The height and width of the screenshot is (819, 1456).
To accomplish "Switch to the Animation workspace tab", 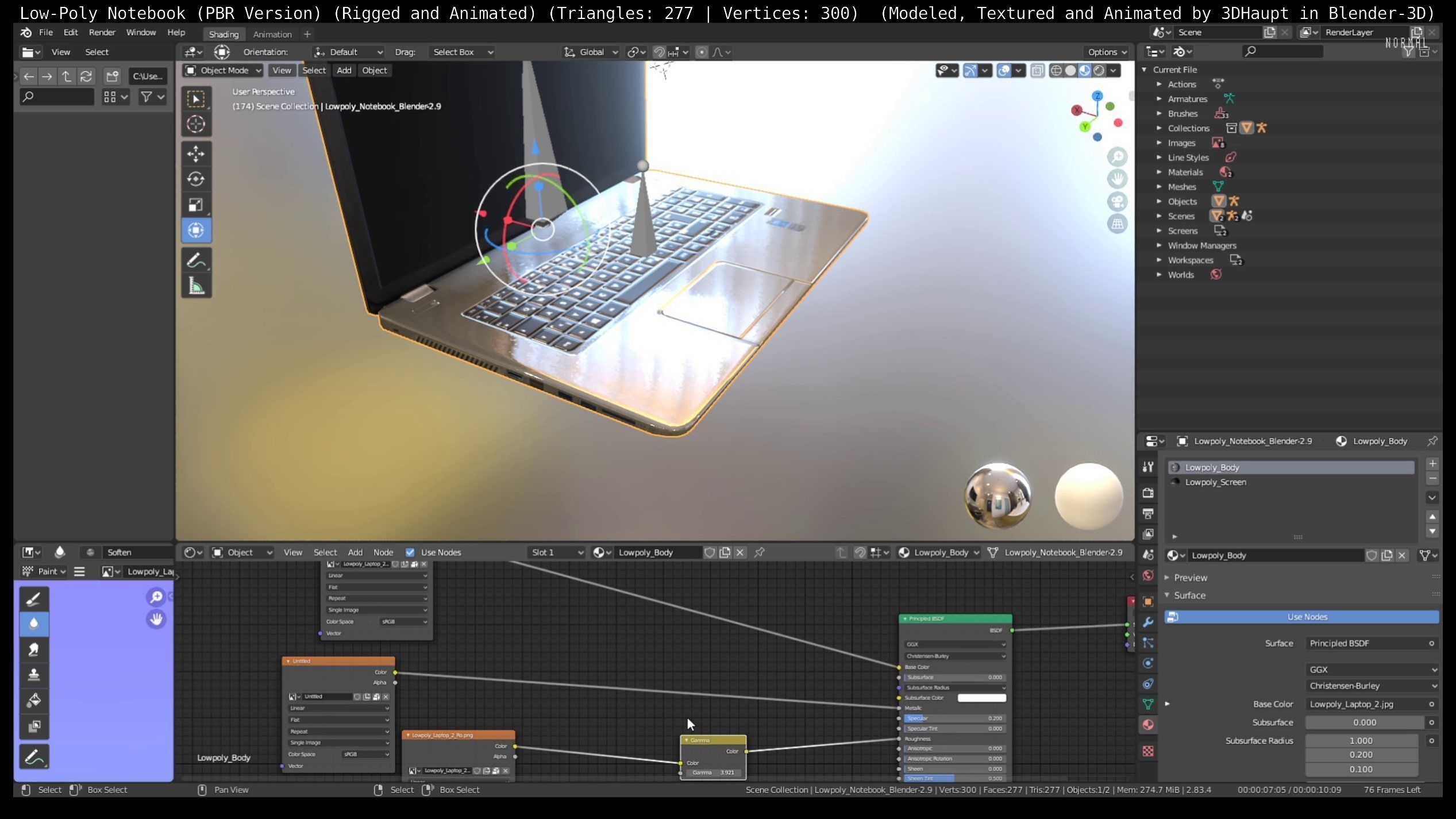I will (x=272, y=34).
